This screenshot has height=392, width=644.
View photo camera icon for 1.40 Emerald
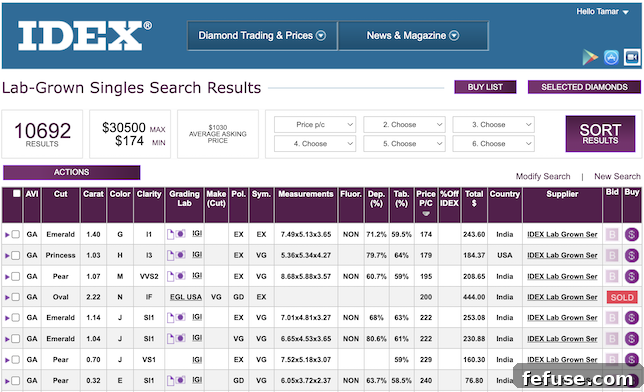click(x=180, y=234)
